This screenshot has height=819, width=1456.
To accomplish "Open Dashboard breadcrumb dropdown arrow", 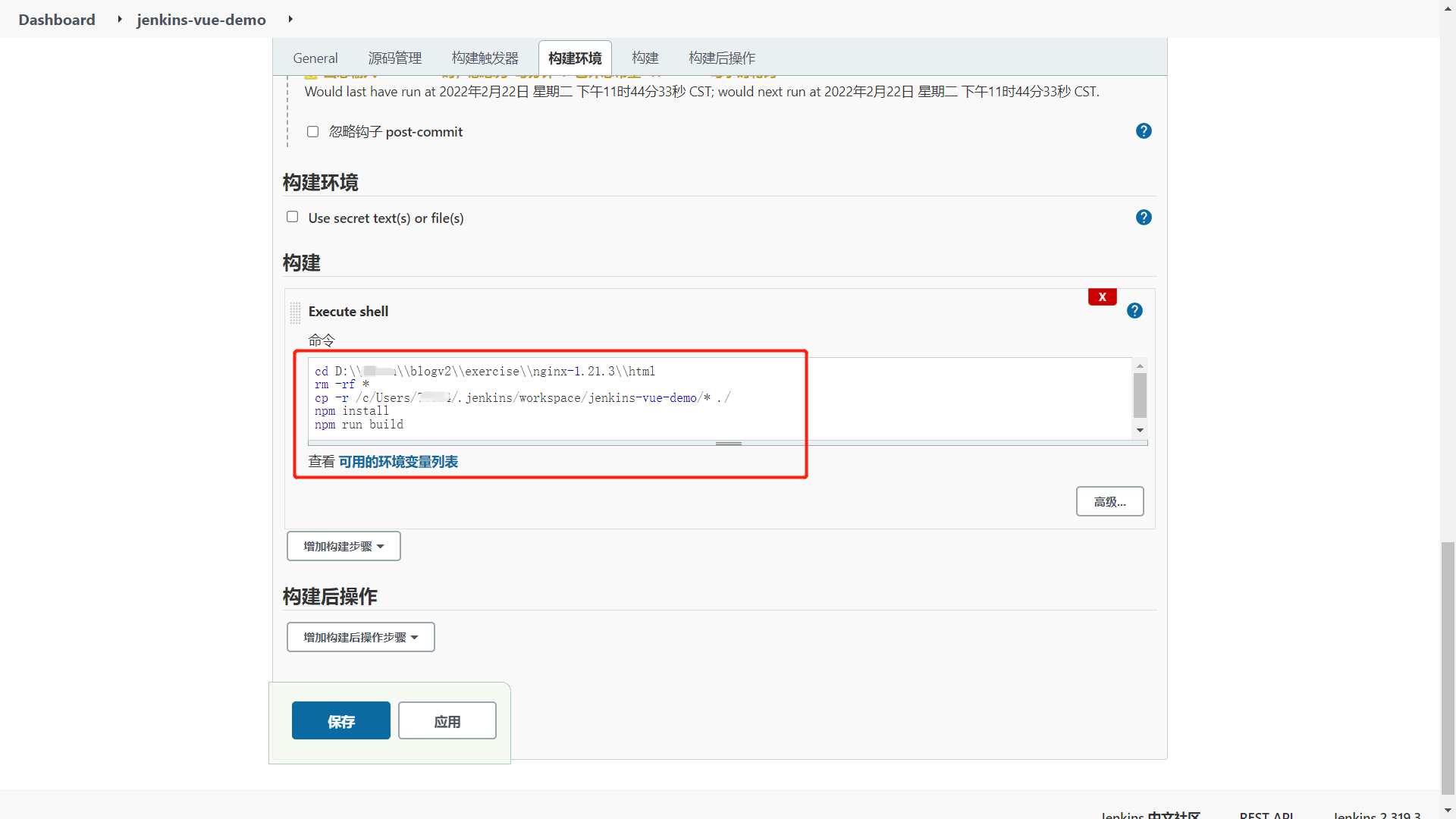I will click(x=120, y=19).
